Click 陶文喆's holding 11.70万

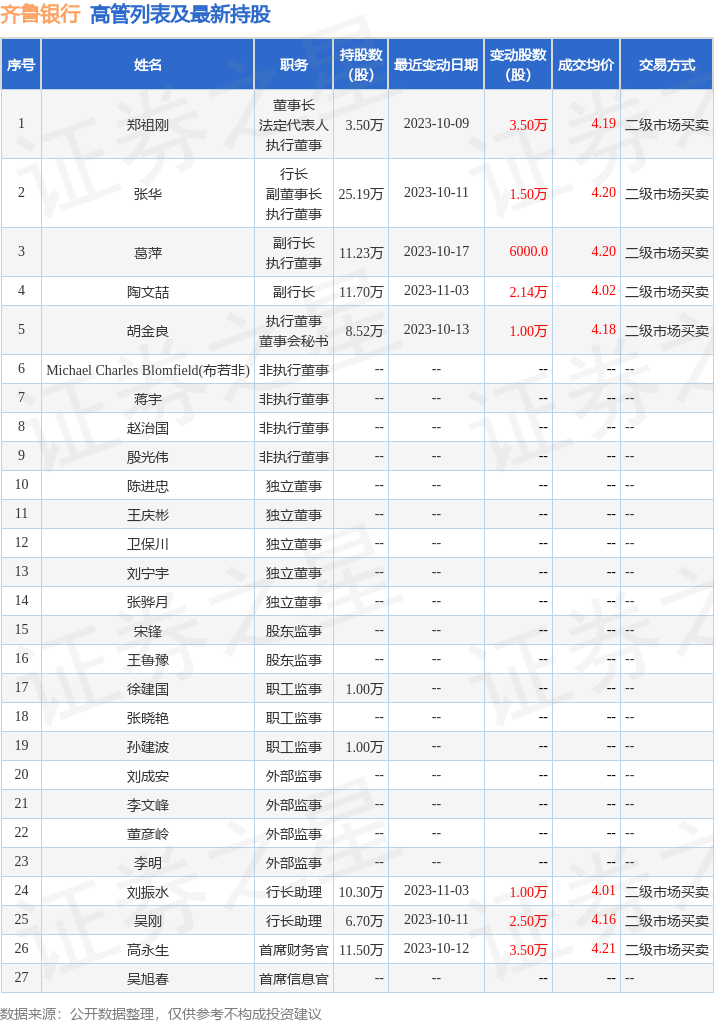tap(361, 292)
